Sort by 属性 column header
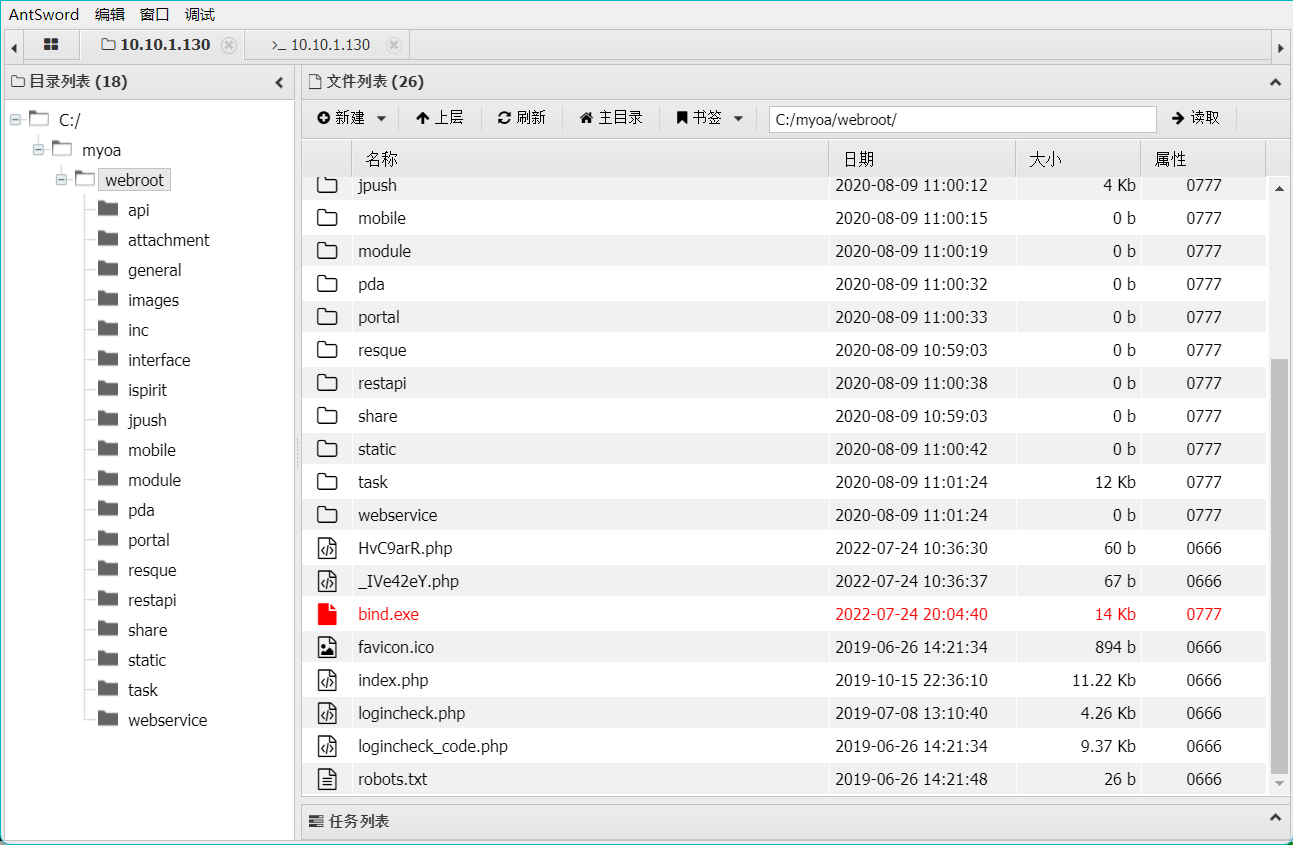Viewport: 1293px width, 845px height. 1203,159
